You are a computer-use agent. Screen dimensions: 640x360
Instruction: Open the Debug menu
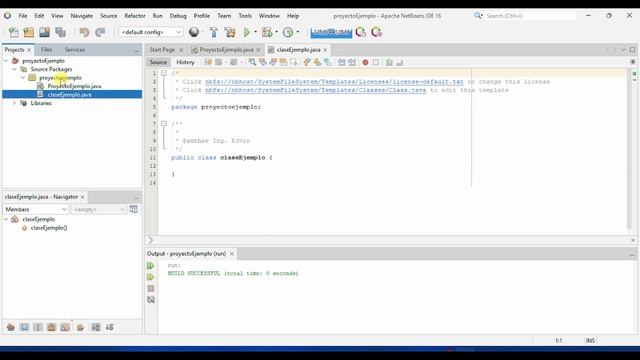178,16
